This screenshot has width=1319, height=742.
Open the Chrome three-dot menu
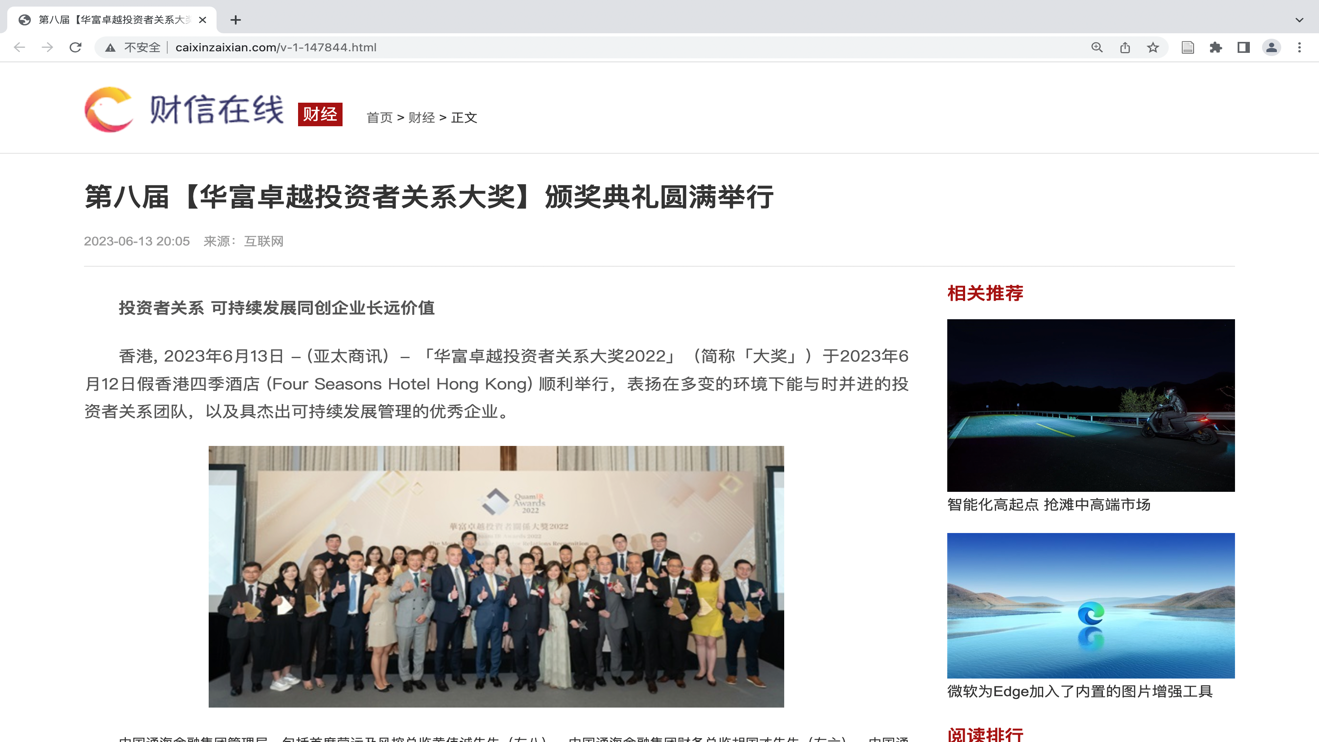coord(1300,47)
